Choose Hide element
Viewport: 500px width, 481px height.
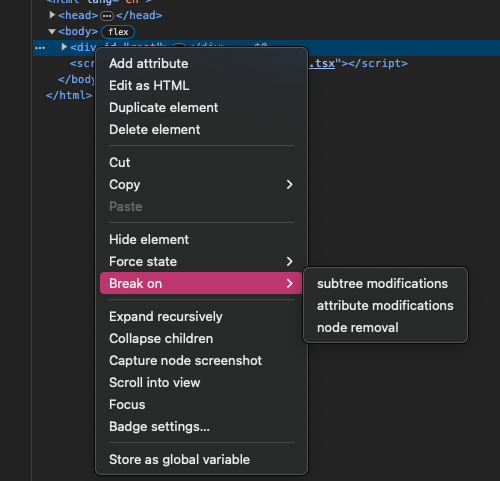point(201,239)
